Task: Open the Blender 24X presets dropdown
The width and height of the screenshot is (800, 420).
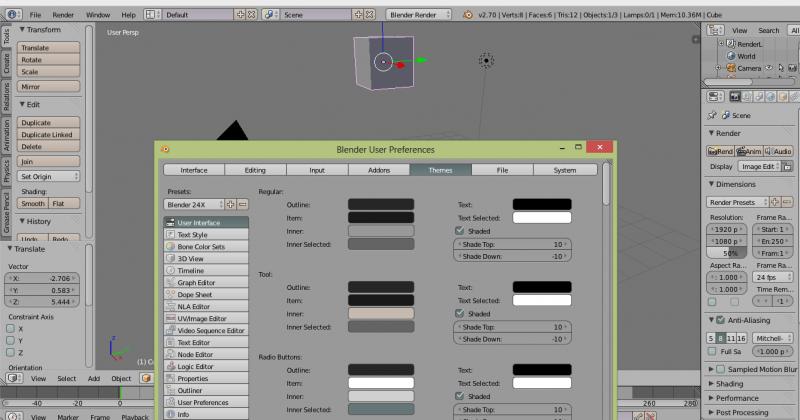Action: pos(194,204)
